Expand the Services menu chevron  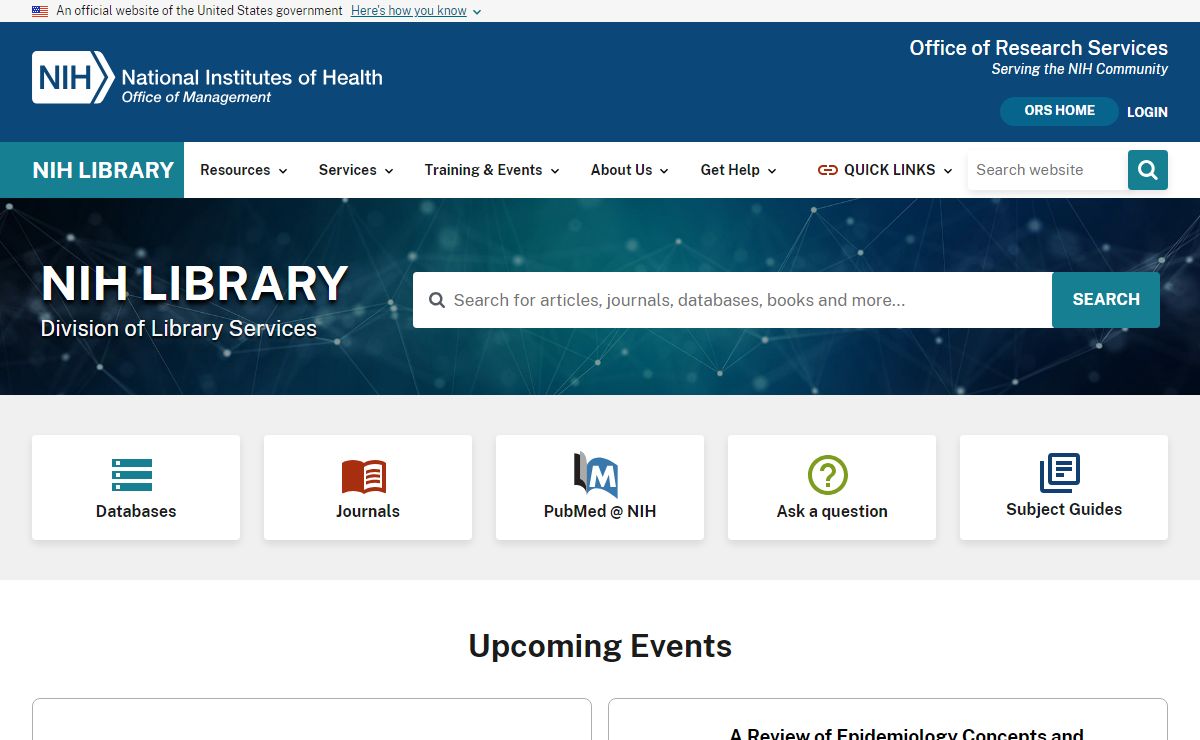tap(389, 171)
